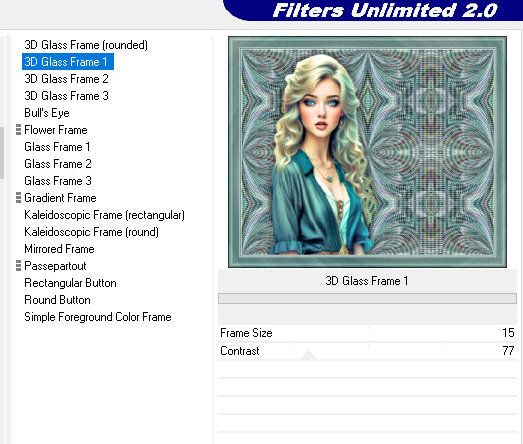Click the Passepartout grip icon
This screenshot has width=523, height=444.
(x=18, y=266)
